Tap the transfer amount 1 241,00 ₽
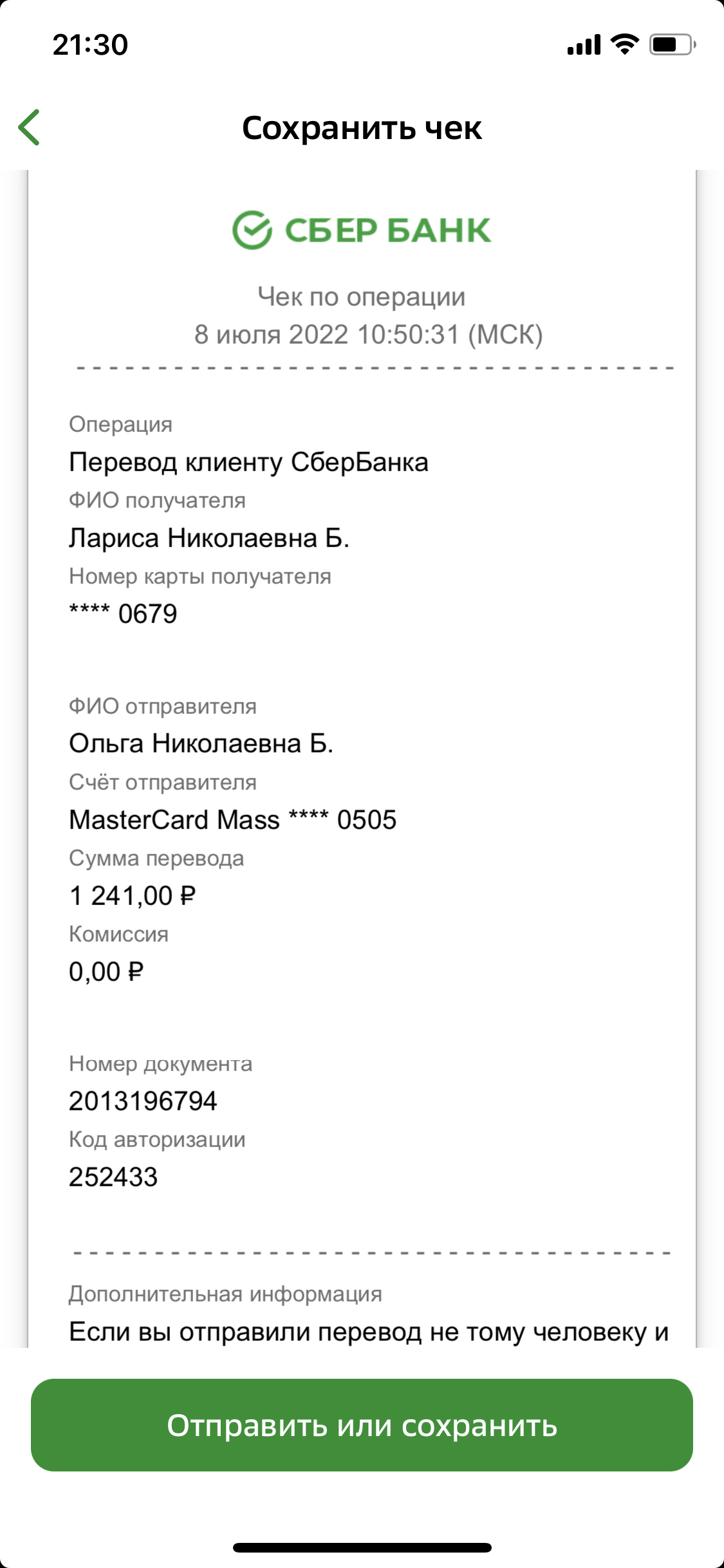 click(132, 895)
